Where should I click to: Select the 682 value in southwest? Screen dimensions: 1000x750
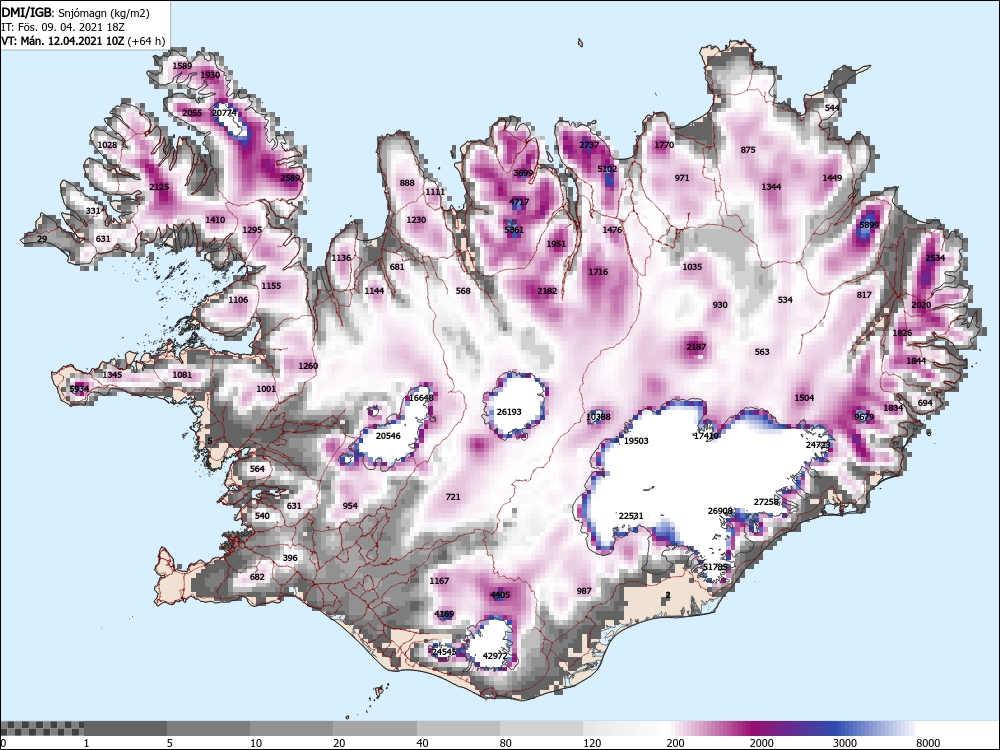257,577
